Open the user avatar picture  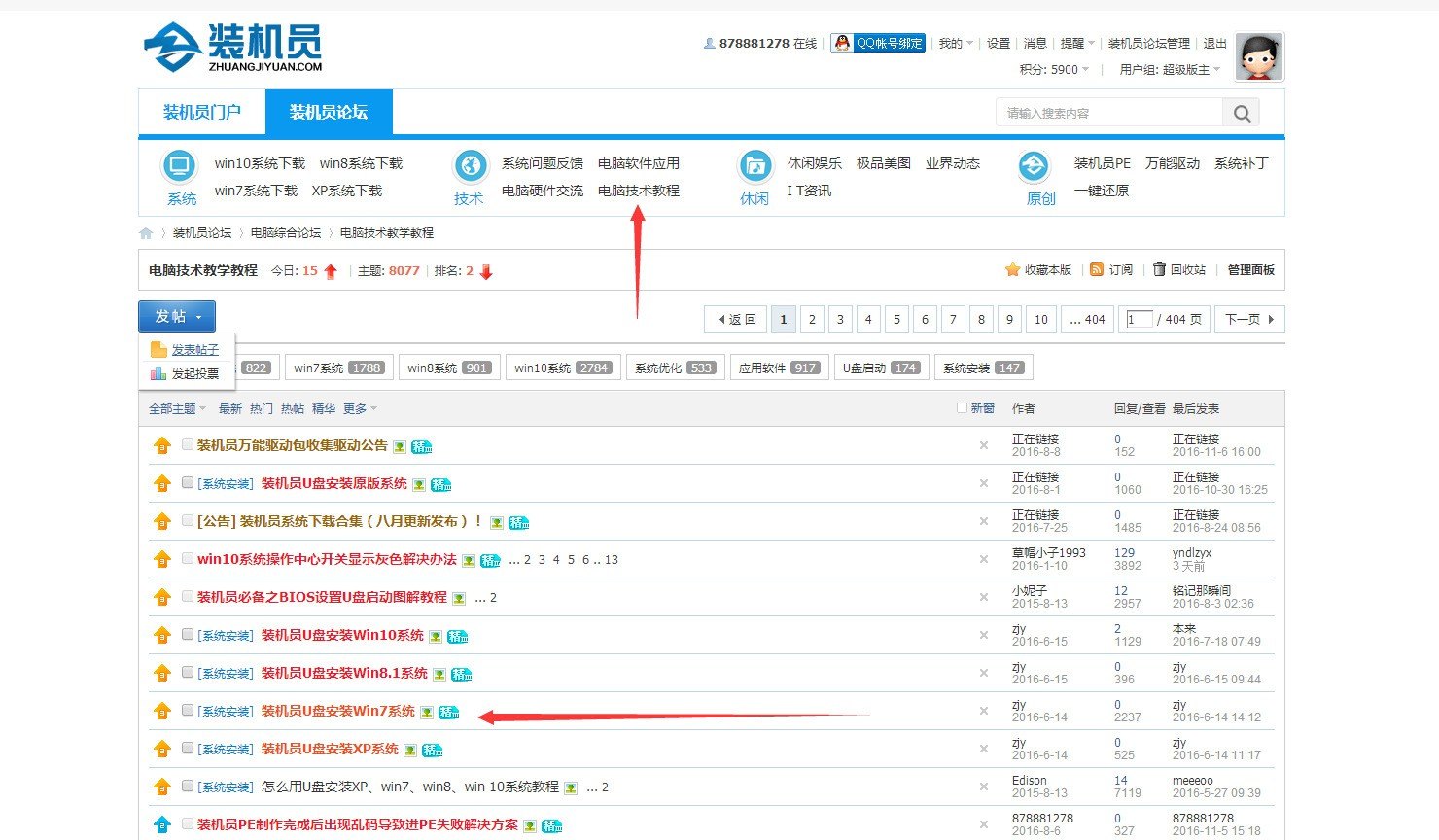[x=1259, y=56]
